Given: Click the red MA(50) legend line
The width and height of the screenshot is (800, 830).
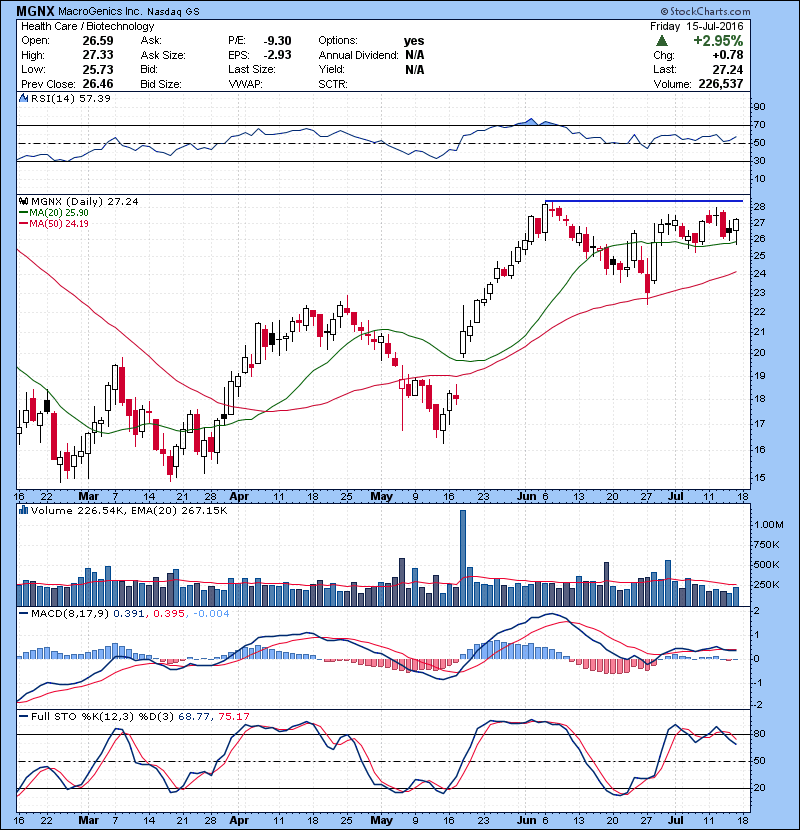Looking at the screenshot, I should pos(24,223).
